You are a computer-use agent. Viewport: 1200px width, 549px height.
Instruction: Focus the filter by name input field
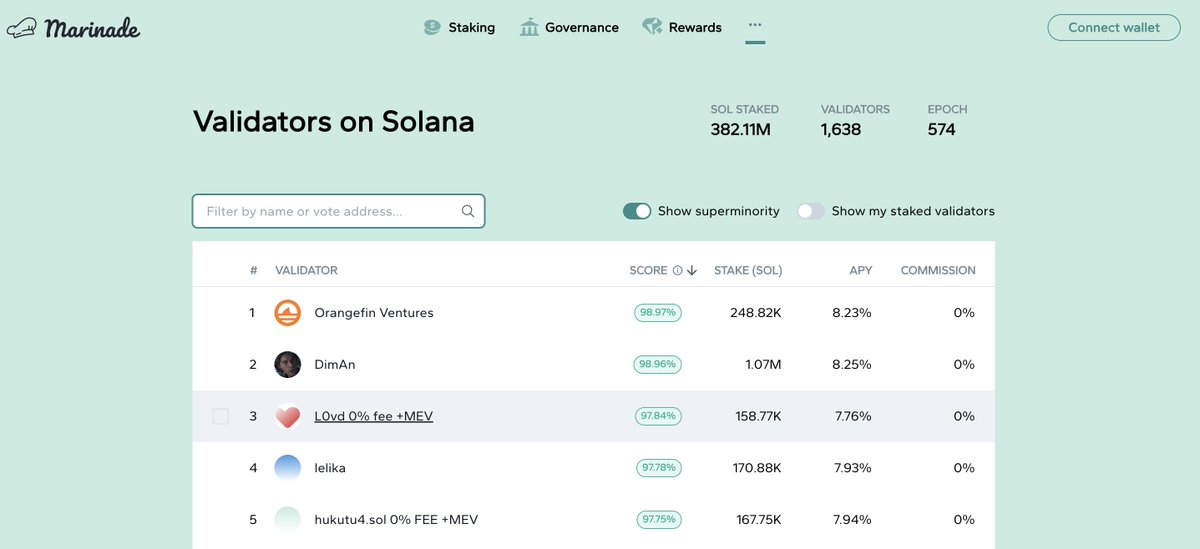click(338, 211)
